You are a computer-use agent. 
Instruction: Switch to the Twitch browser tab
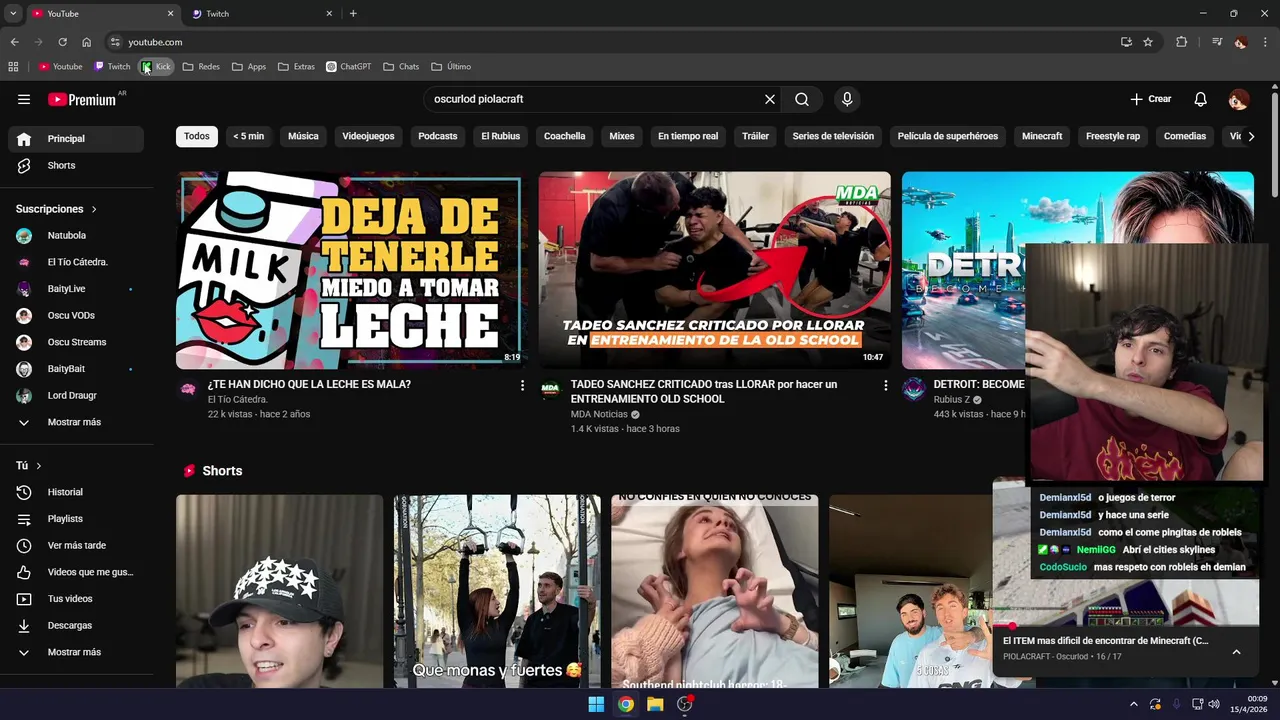click(x=260, y=14)
